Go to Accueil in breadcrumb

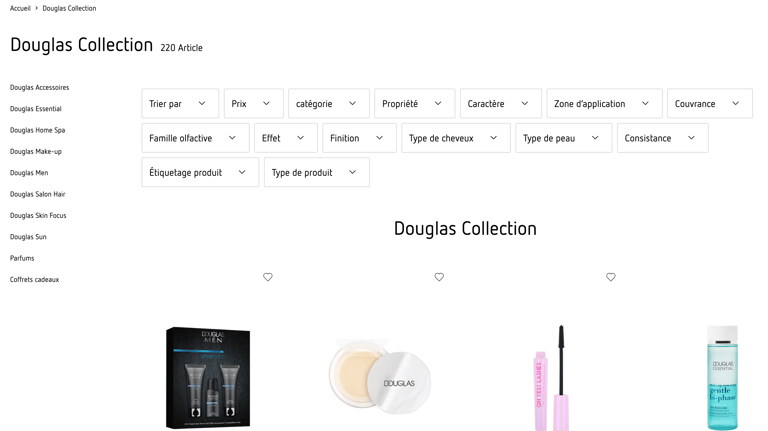(20, 8)
